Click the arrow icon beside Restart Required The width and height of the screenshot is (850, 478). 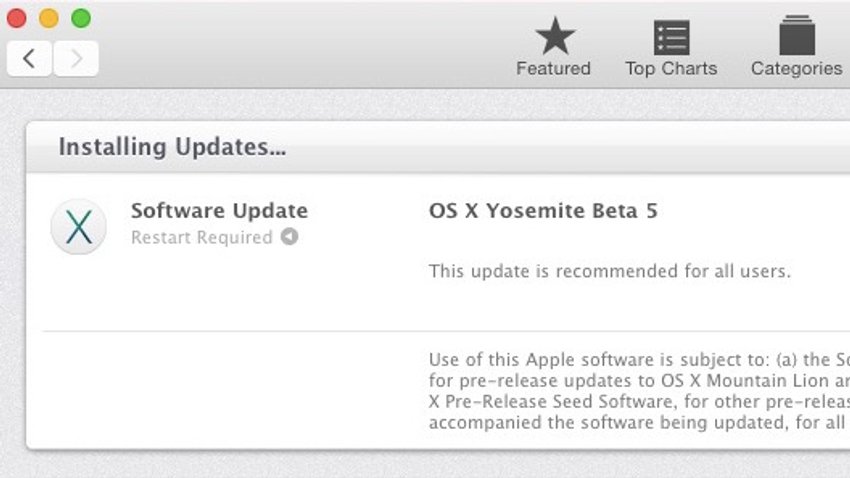pyautogui.click(x=289, y=237)
